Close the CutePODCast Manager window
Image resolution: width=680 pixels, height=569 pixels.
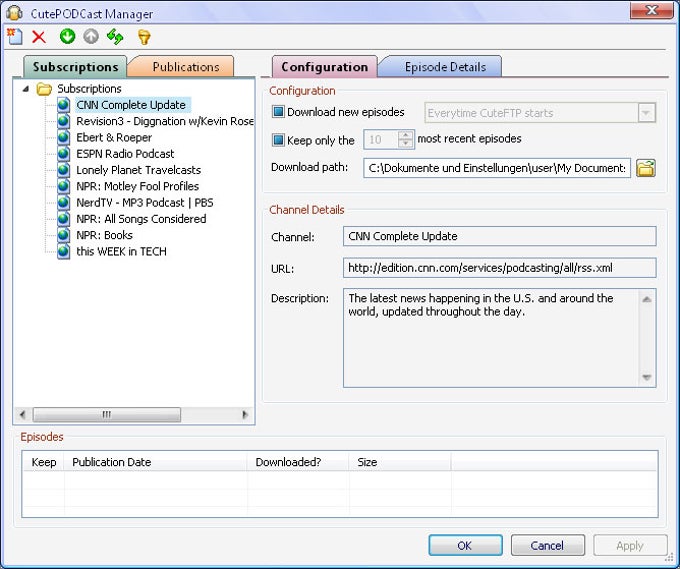tap(651, 10)
